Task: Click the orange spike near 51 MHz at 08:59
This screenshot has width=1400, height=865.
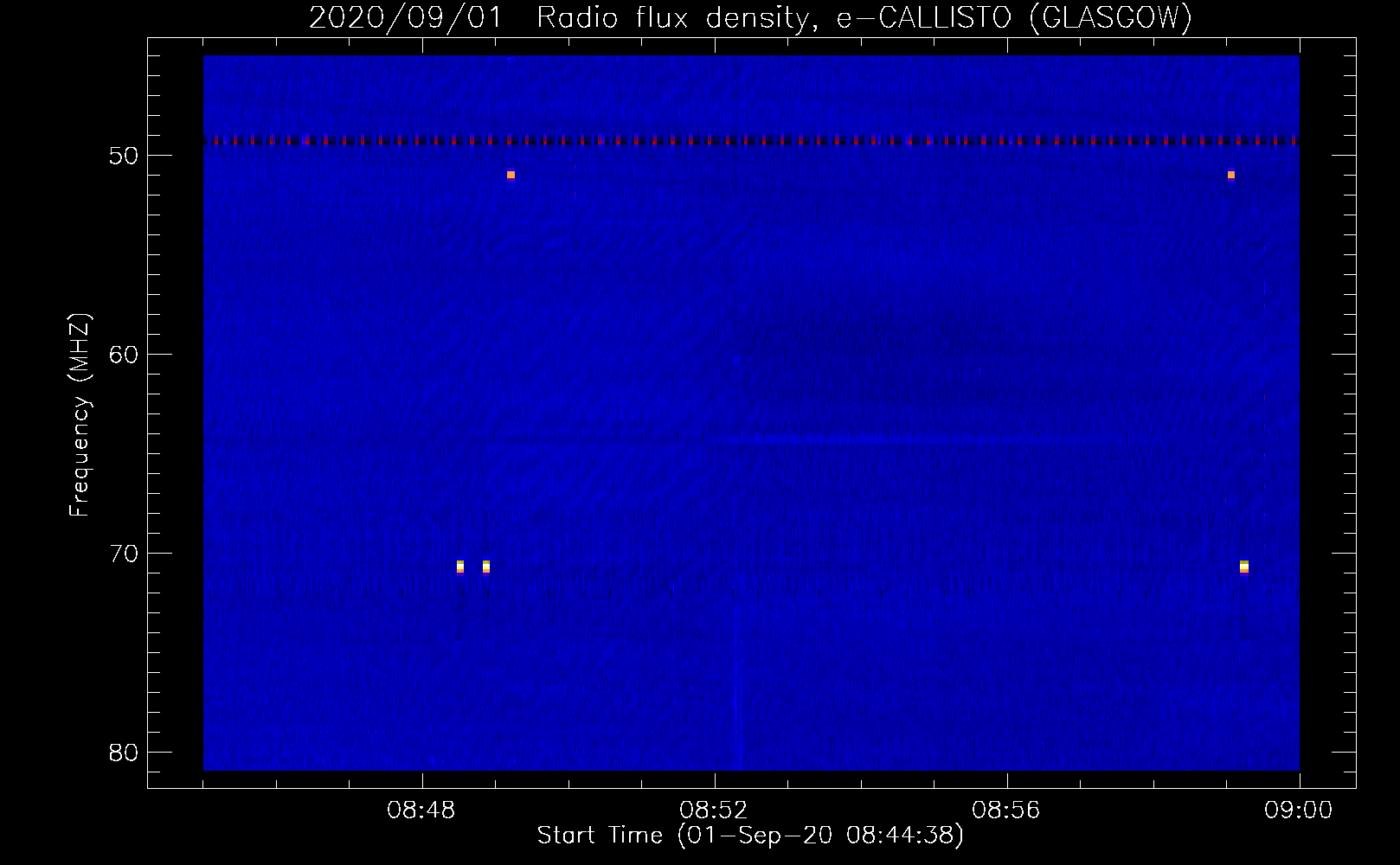Action: 1231,175
